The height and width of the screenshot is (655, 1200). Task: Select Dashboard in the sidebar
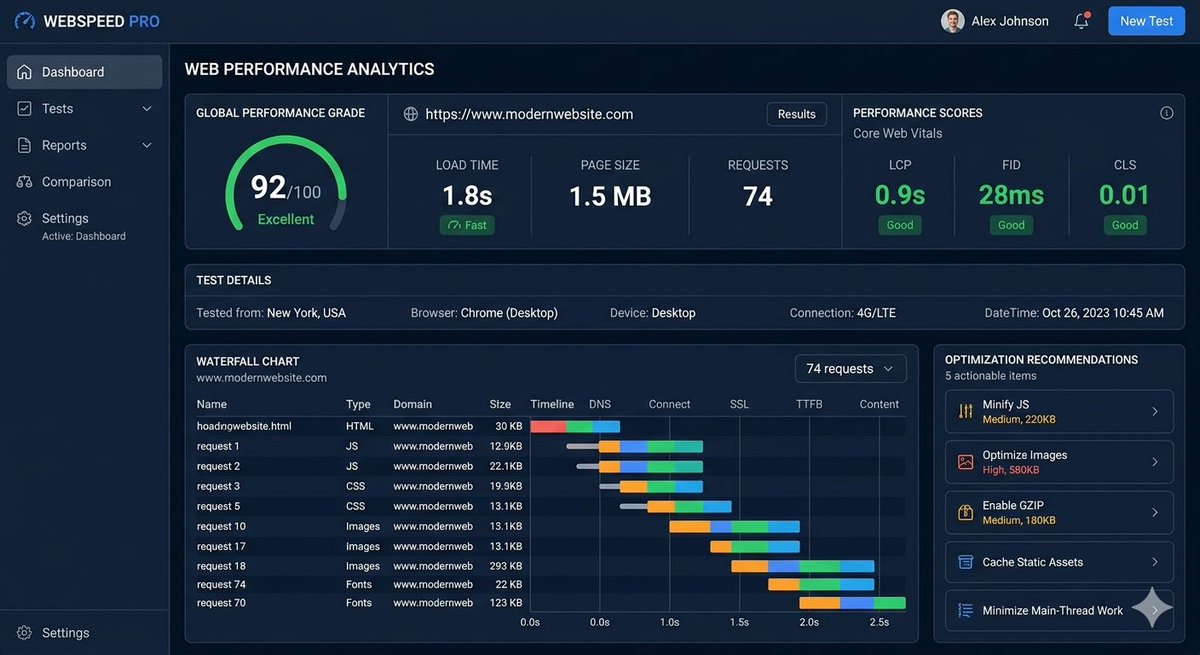tap(84, 72)
